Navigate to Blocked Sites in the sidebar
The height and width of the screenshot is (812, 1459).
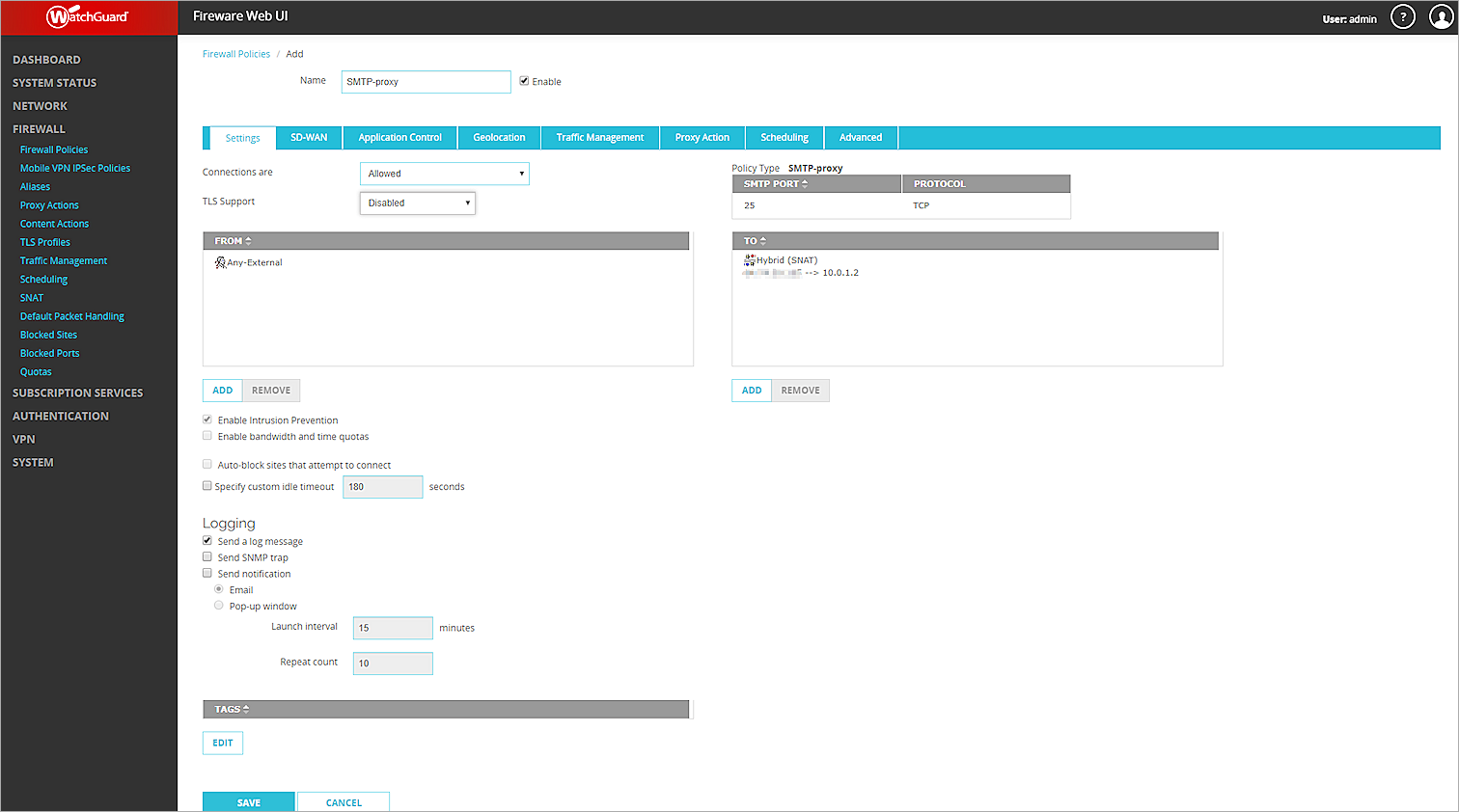pyautogui.click(x=48, y=334)
